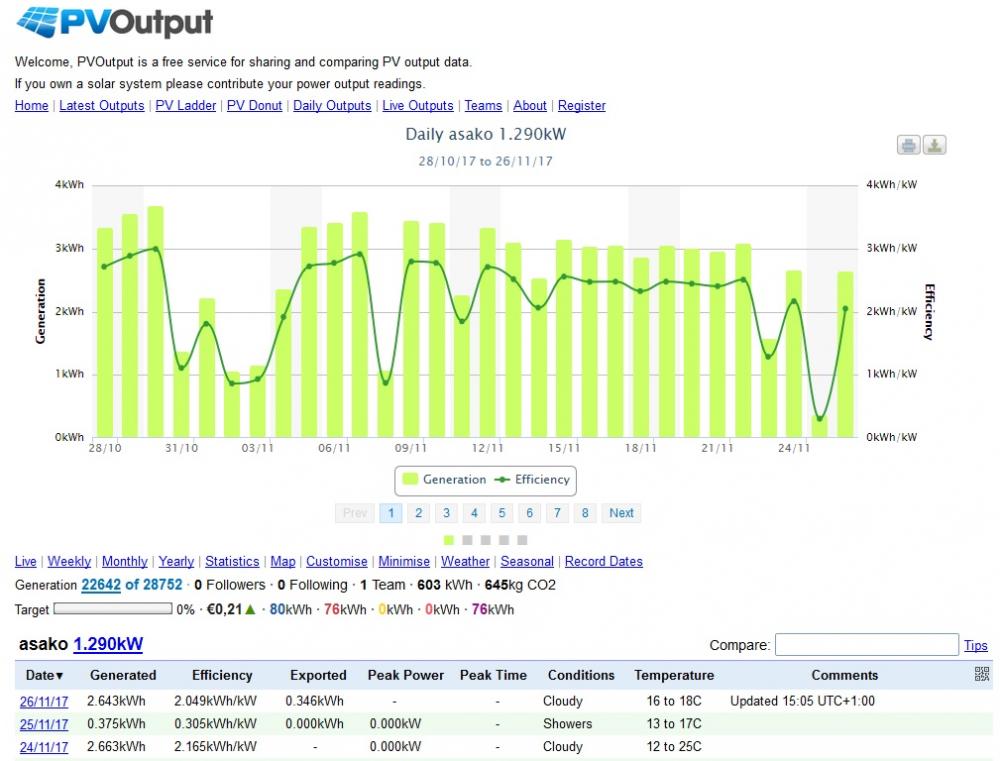This screenshot has height=761, width=1000.
Task: Open the 26/11/17 date entry
Action: 43,702
